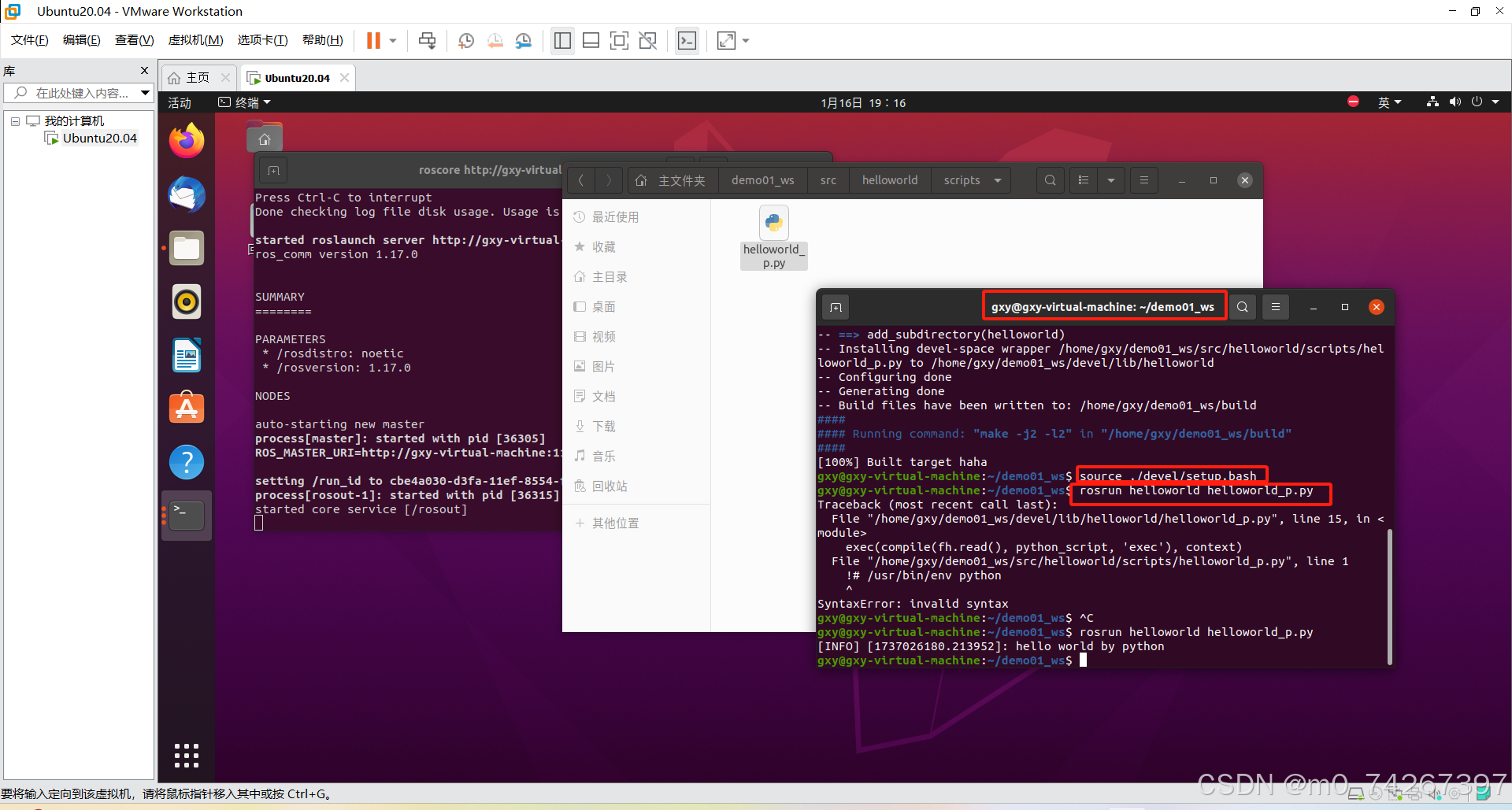The image size is (1512, 810).
Task: Open the 编辑(E) menu
Action: tap(82, 40)
